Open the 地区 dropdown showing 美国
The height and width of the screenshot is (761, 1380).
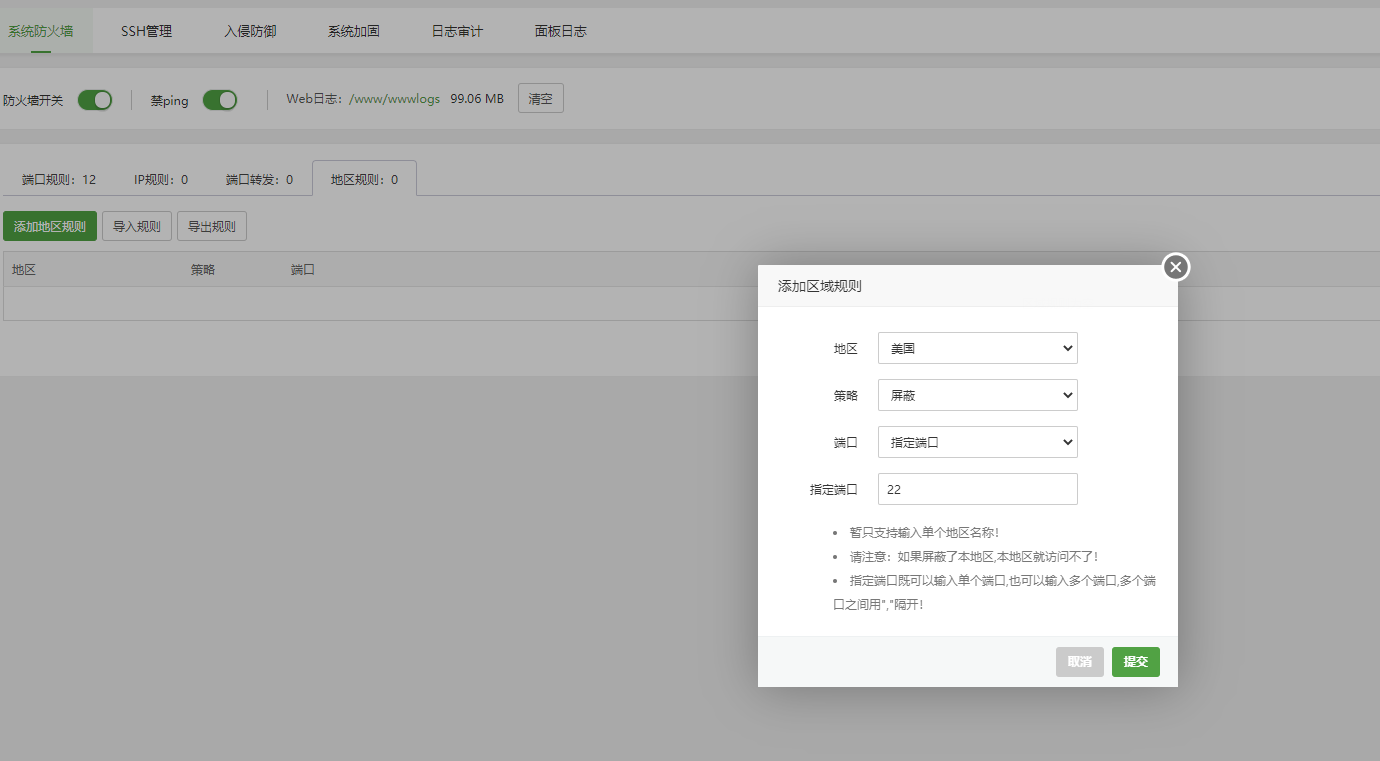[x=978, y=348]
